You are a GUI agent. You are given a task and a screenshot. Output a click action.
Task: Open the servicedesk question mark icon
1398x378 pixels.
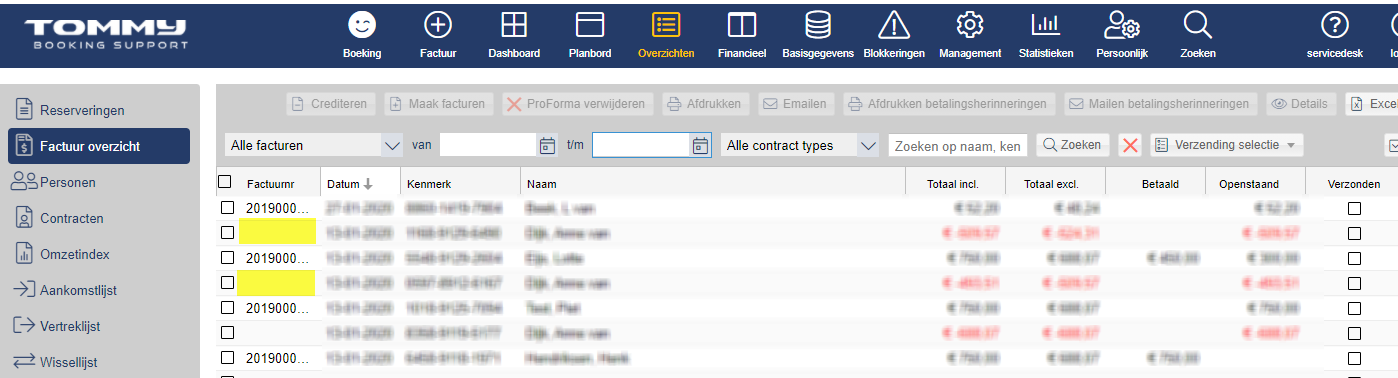(1335, 26)
